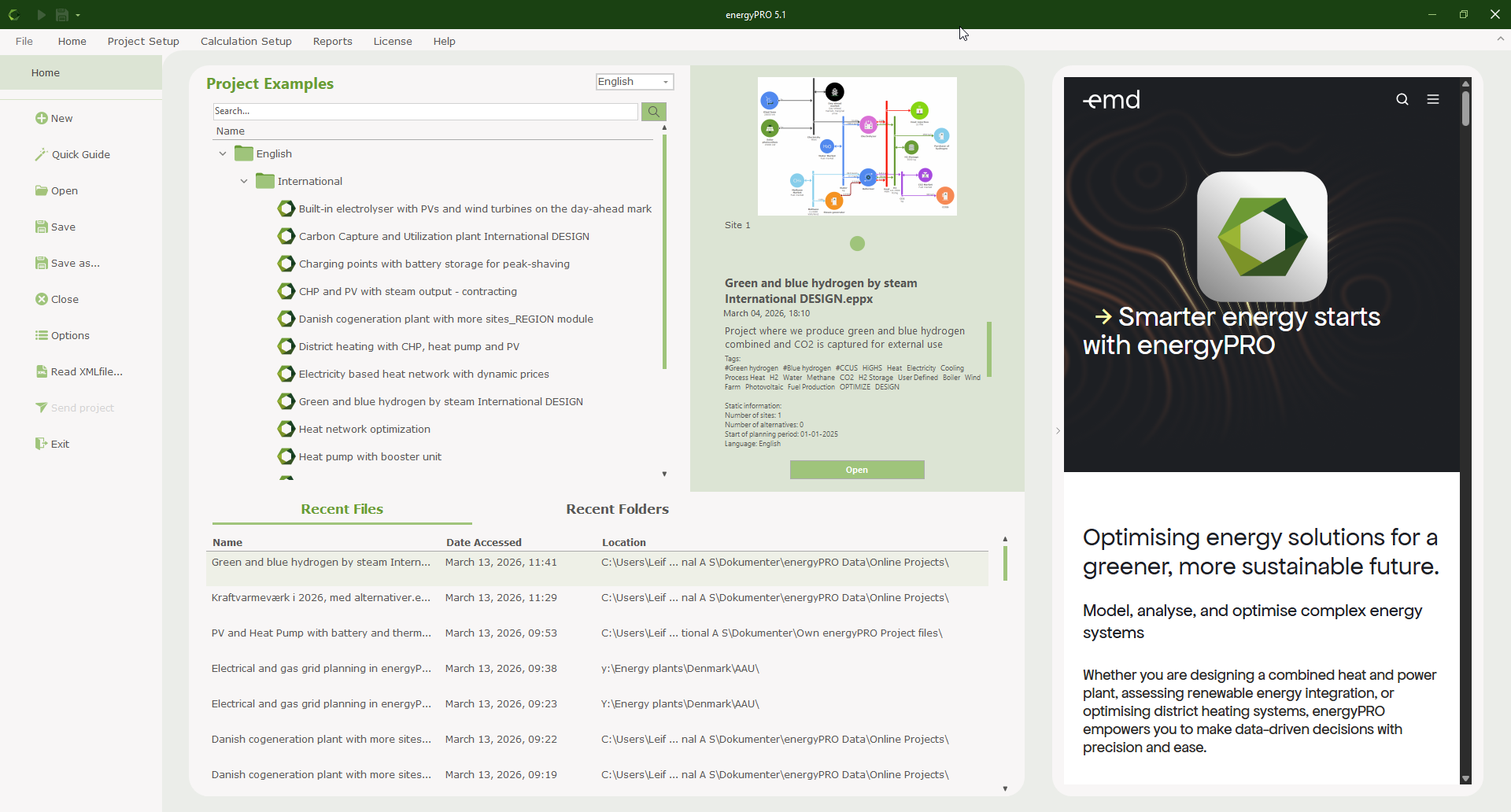Click the New project icon in sidebar

42,118
